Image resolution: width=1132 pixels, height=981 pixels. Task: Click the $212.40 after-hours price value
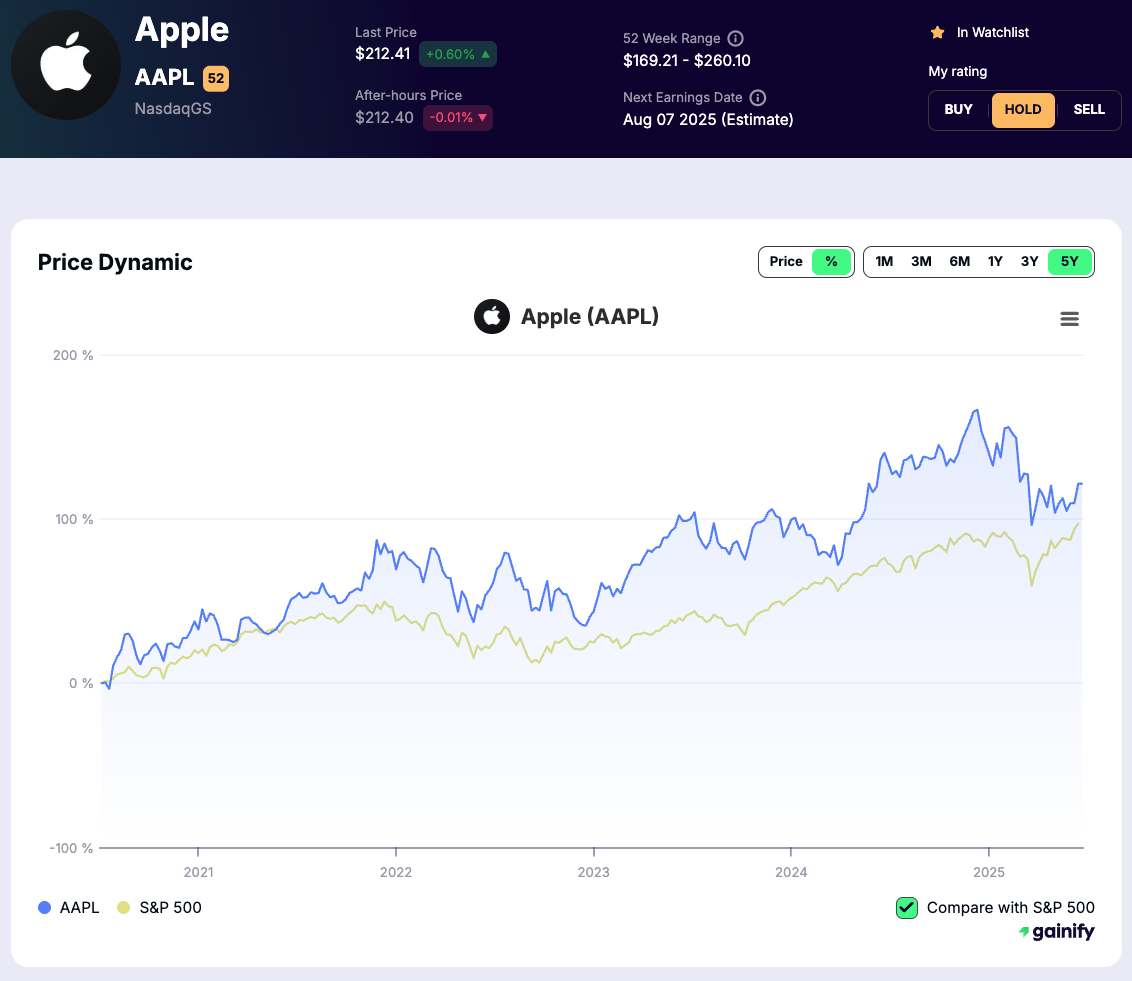pos(384,118)
